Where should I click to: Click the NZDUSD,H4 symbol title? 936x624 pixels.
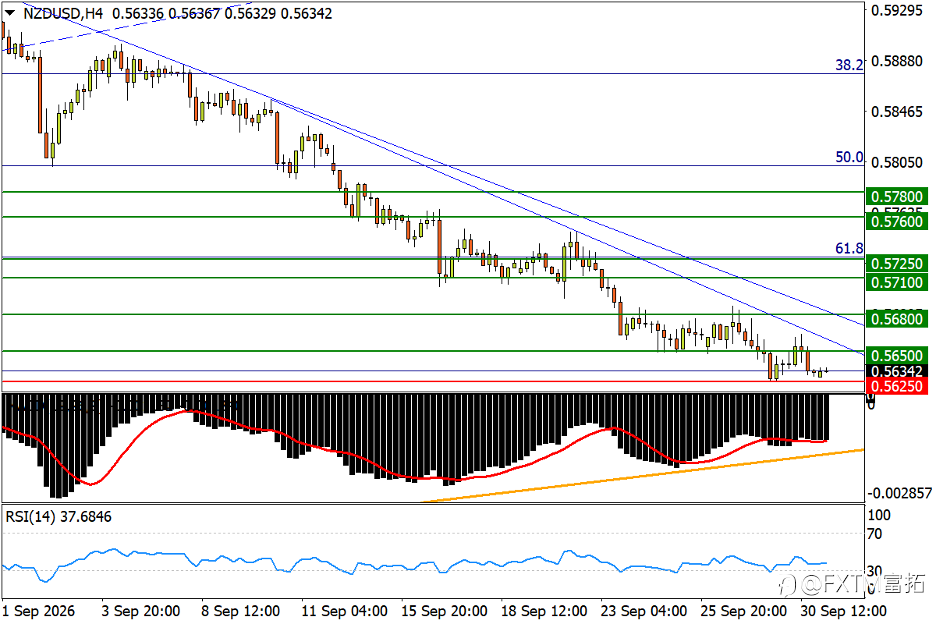[x=63, y=14]
